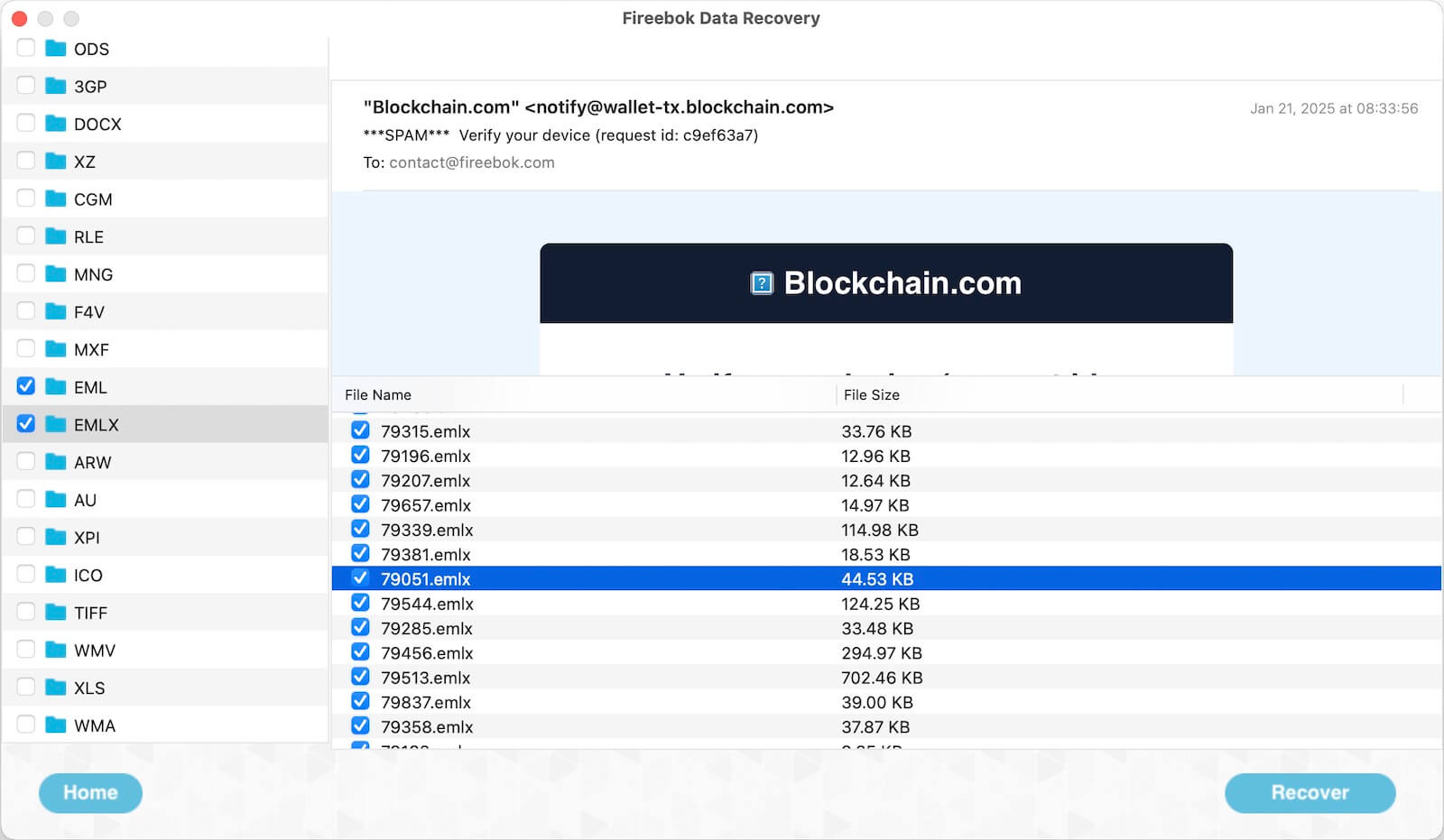The width and height of the screenshot is (1444, 840).
Task: Click the sender address notify@wallet-tx.blockchain.com
Action: click(x=679, y=107)
